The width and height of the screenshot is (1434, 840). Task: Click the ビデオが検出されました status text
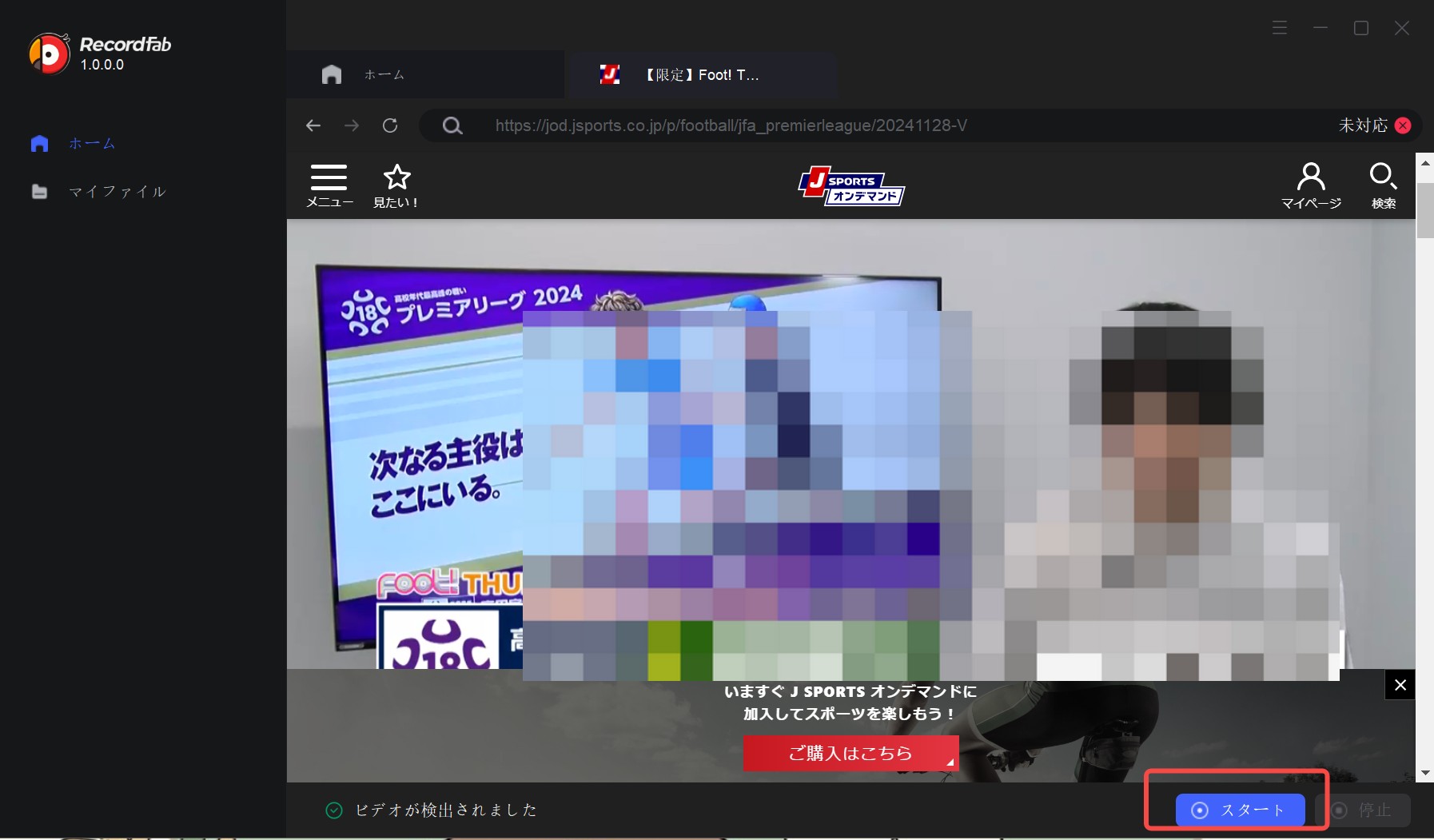[x=446, y=810]
